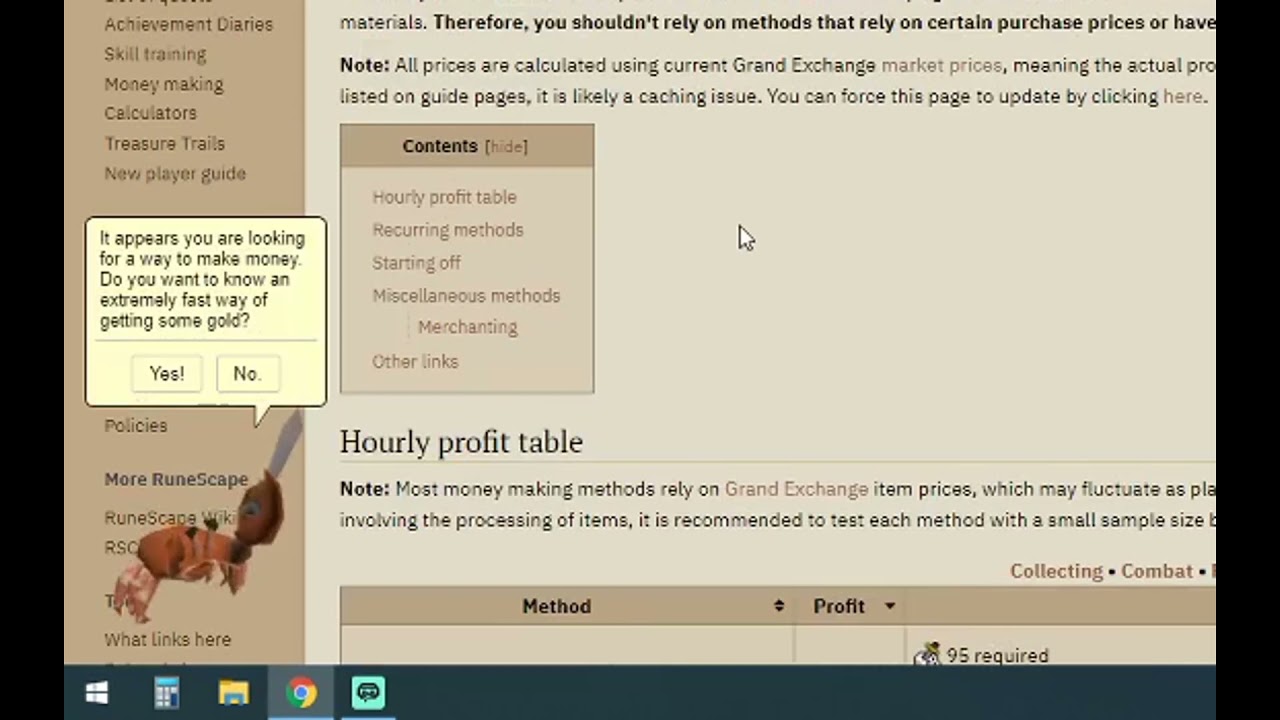
Task: Open Treasure Trails sidebar link
Action: (165, 143)
